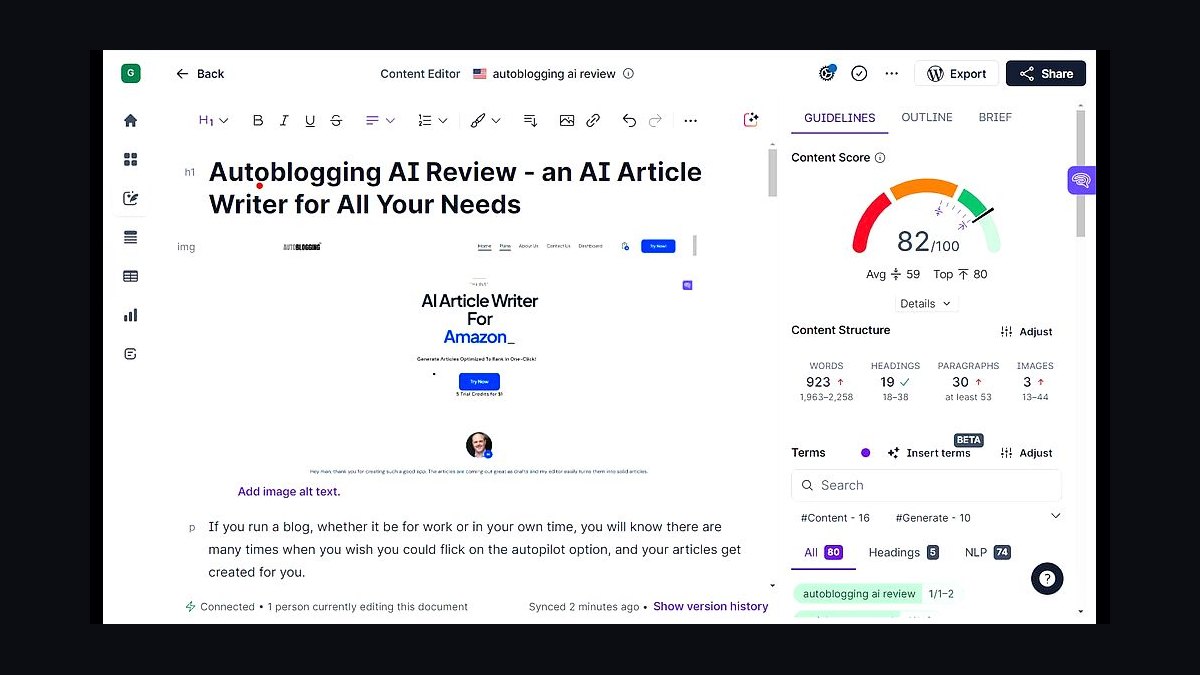Open the table icon in the sidebar
This screenshot has width=1200, height=675.
coord(130,276)
